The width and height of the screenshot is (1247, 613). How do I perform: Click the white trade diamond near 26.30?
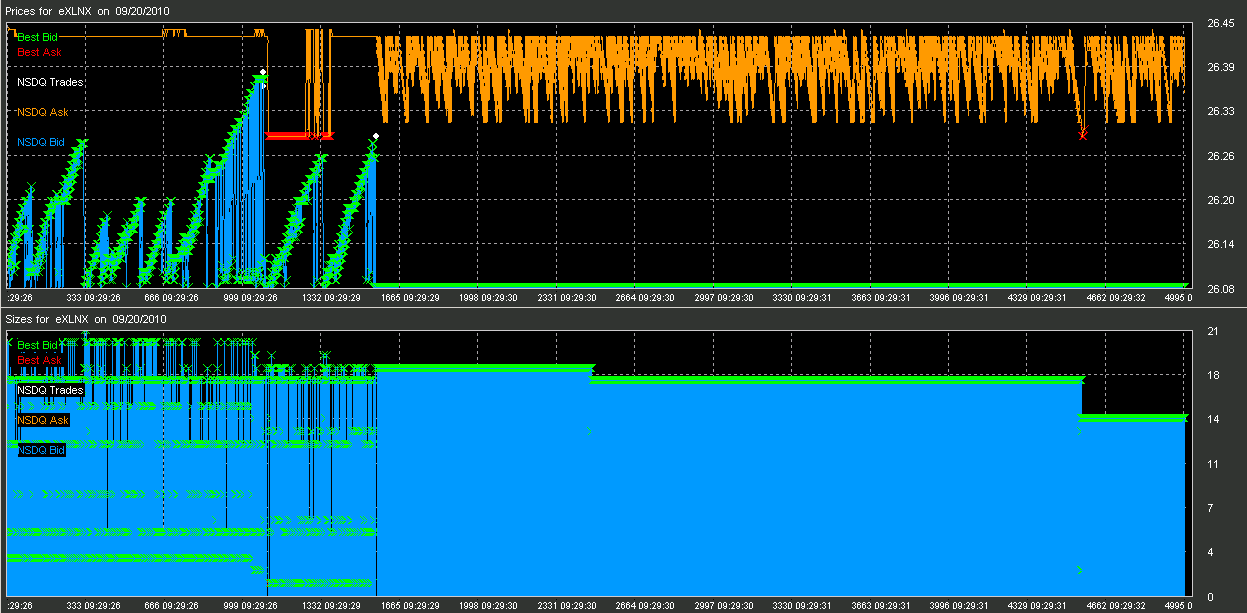pyautogui.click(x=375, y=136)
